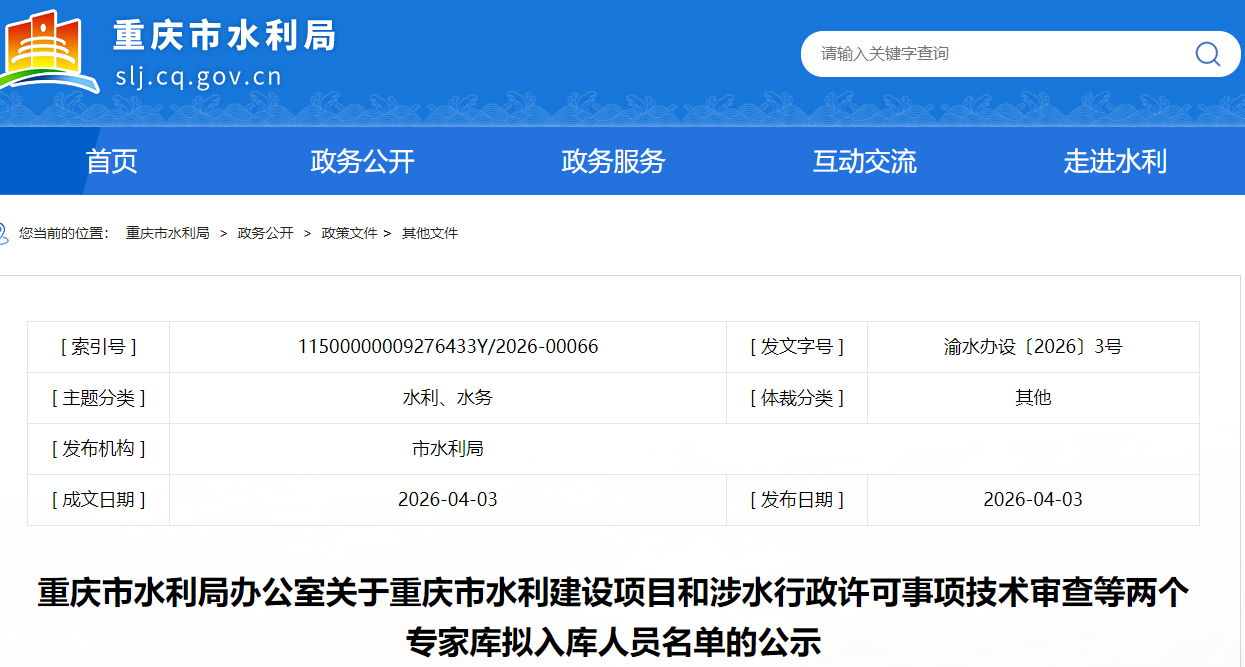Select 互动交流 in the main menu
The image size is (1245, 667).
pyautogui.click(x=864, y=161)
